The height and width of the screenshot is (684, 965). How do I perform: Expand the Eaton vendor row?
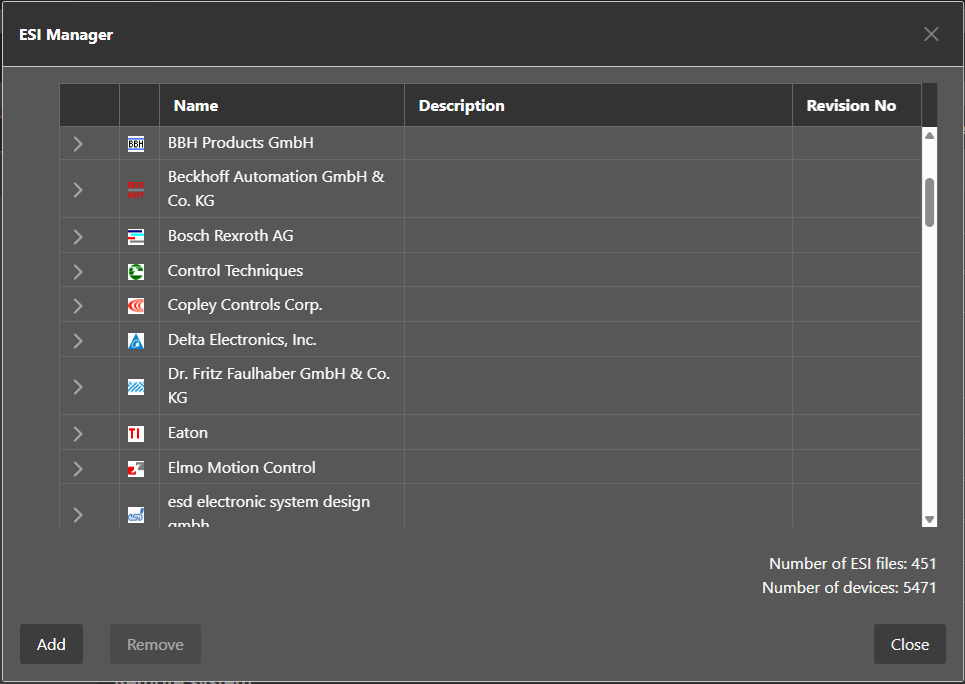click(78, 433)
